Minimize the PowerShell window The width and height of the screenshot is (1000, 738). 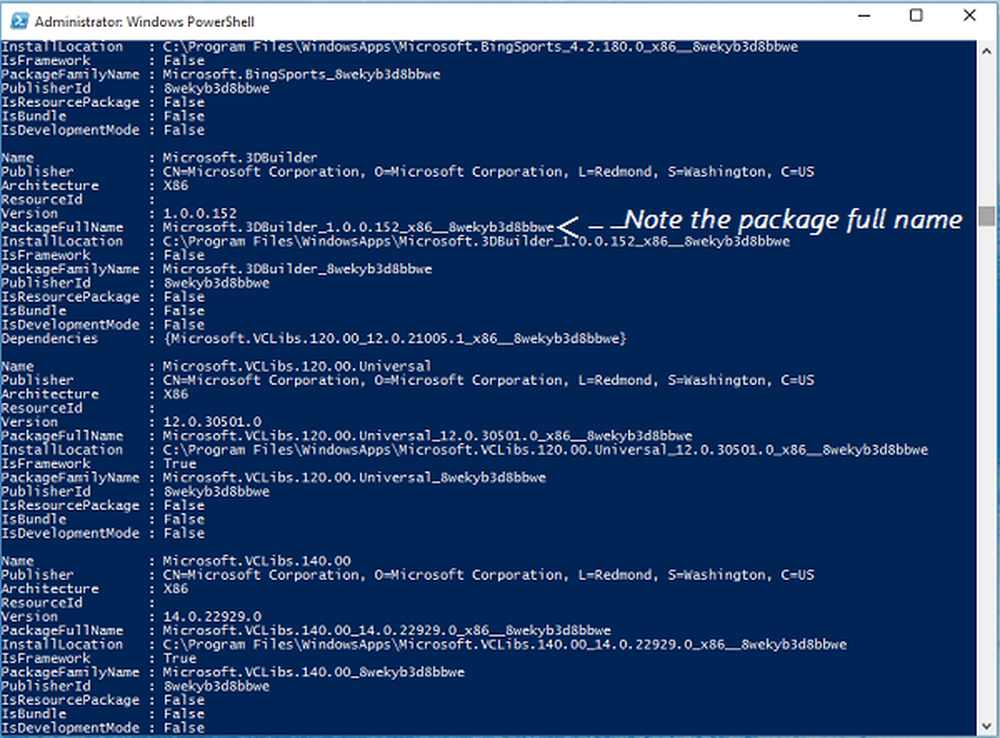[x=861, y=17]
